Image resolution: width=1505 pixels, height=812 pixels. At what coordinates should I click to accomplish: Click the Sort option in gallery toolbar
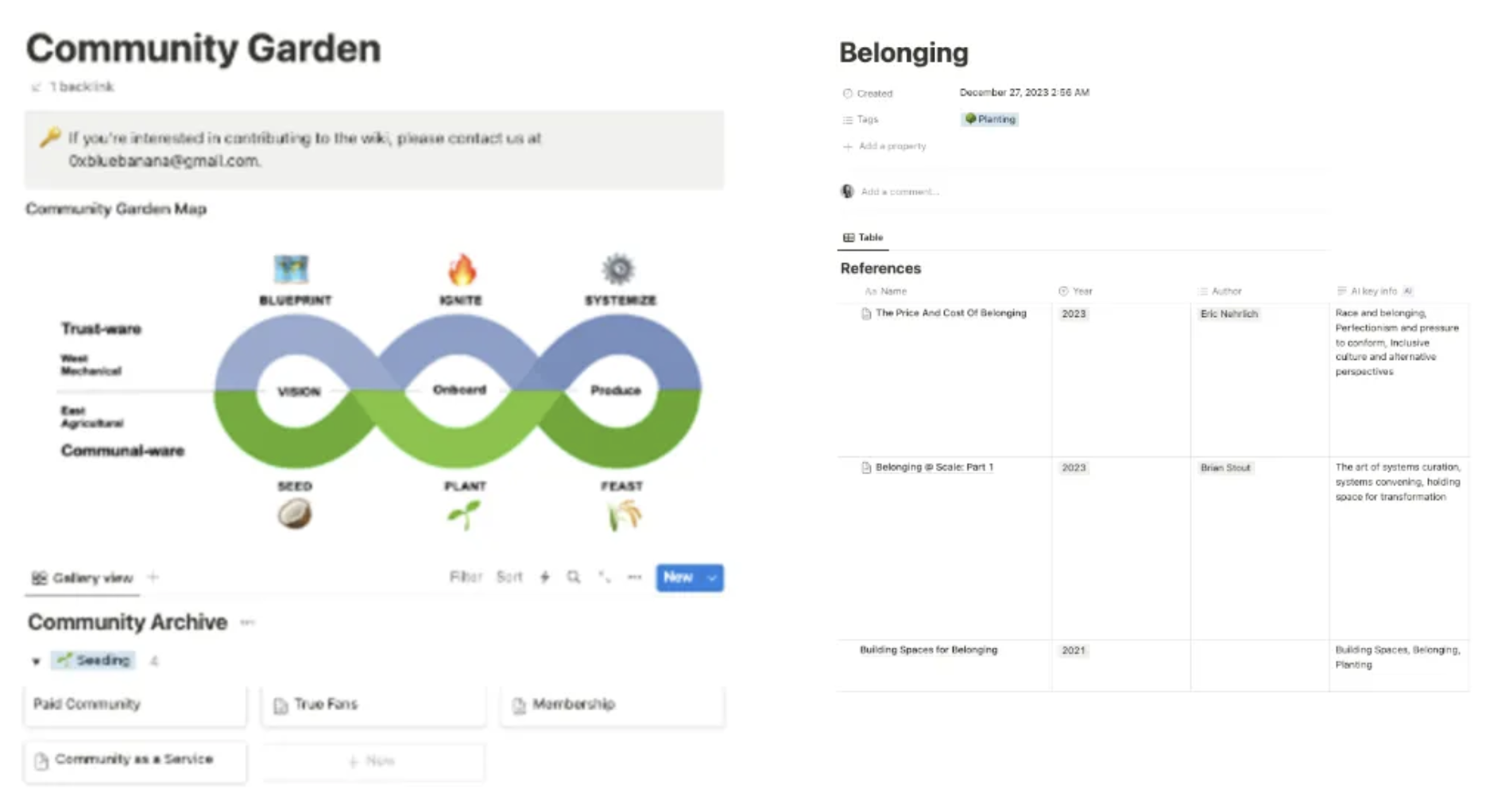point(509,578)
